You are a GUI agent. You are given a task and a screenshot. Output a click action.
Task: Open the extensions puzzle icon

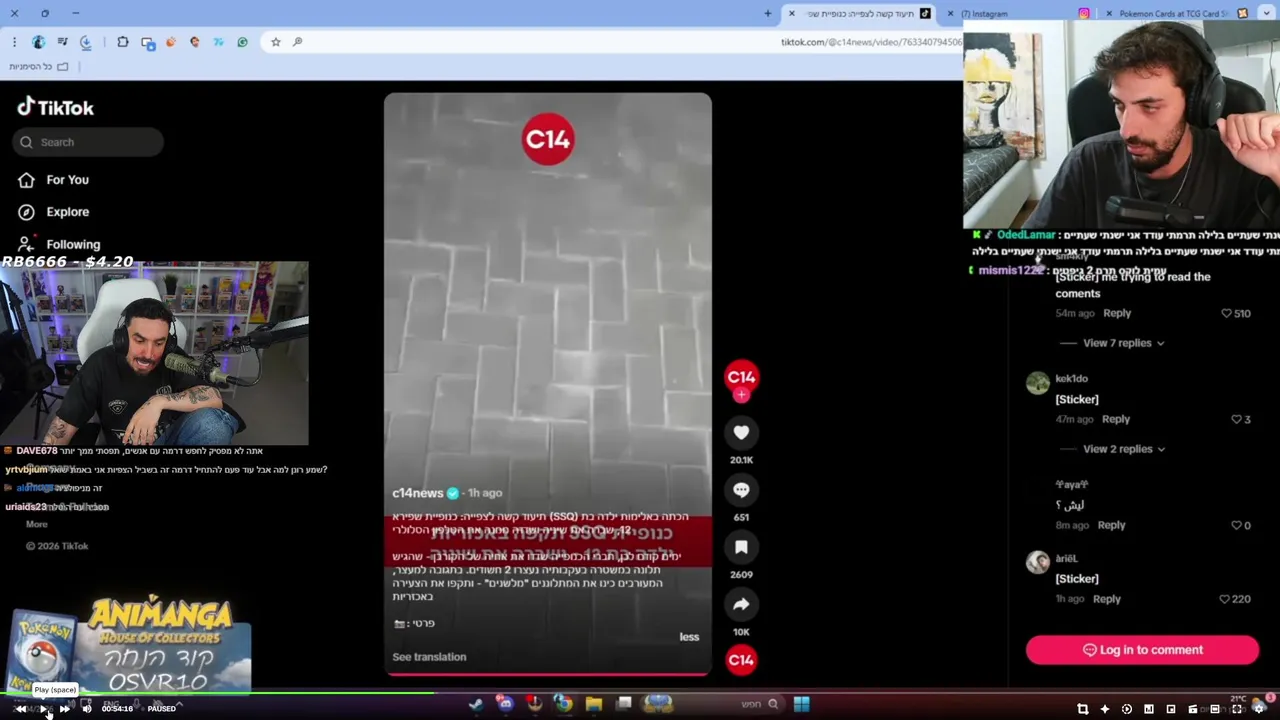[x=122, y=42]
